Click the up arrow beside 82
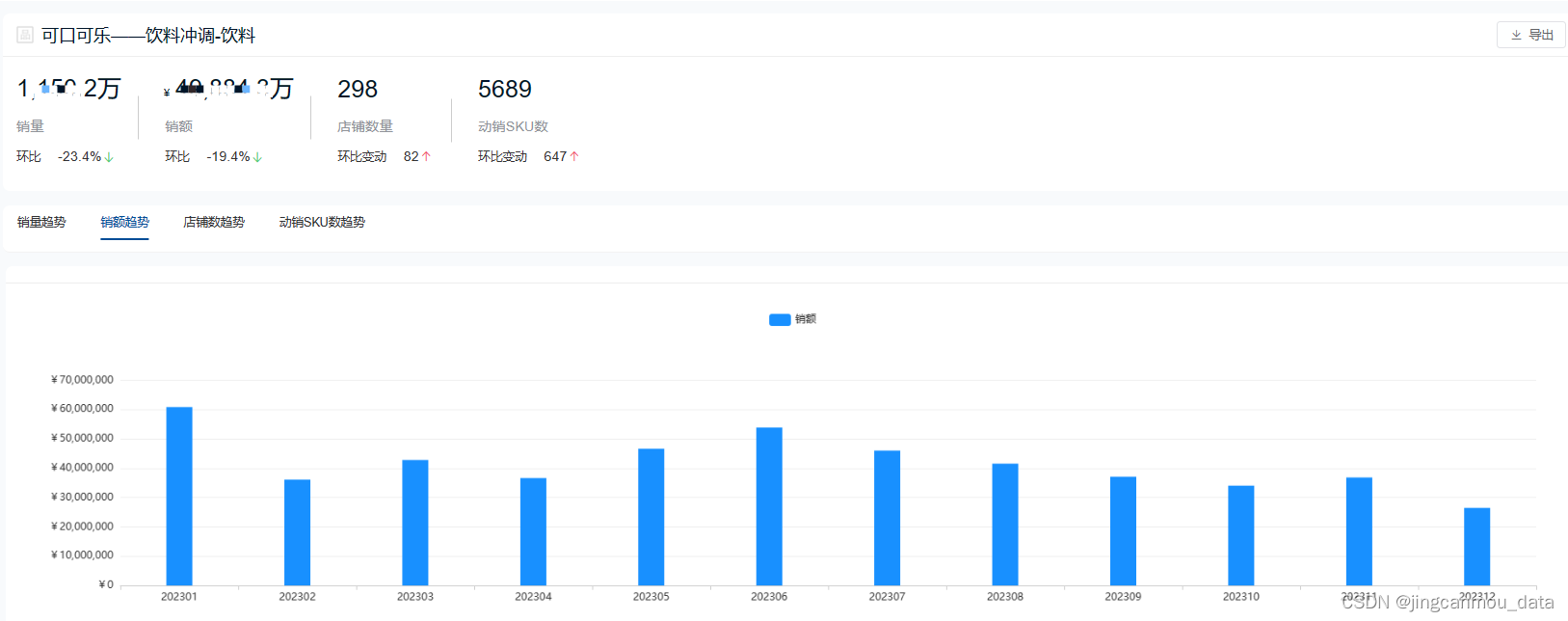1568x621 pixels. pos(426,156)
